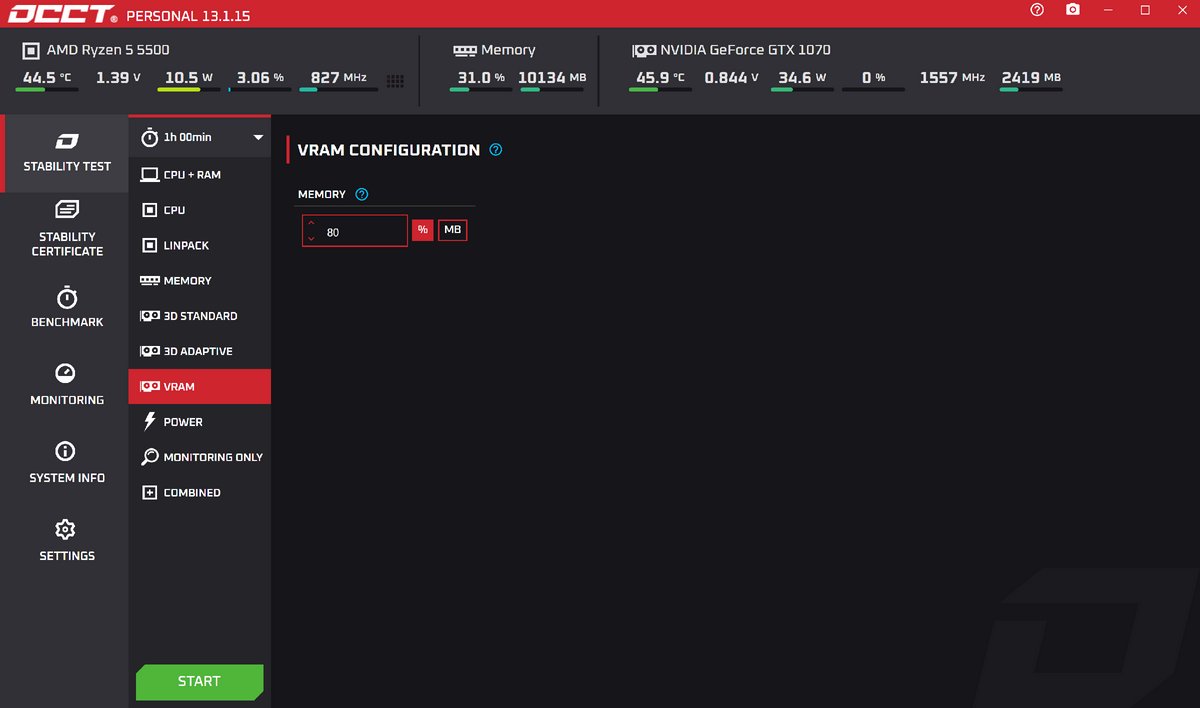
Task: Decrease memory value with down arrow
Action: pyautogui.click(x=311, y=238)
